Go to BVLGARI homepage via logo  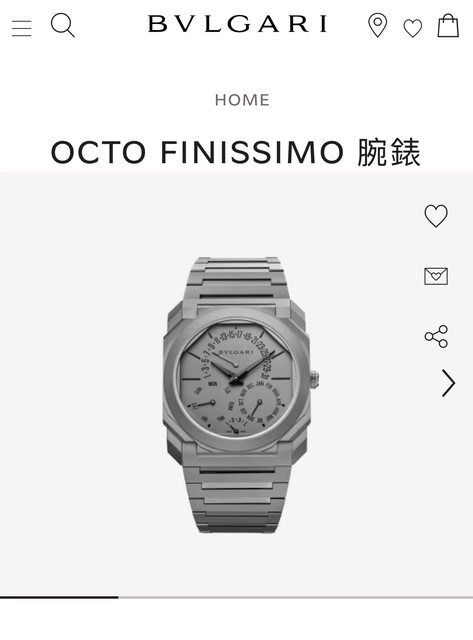click(237, 24)
